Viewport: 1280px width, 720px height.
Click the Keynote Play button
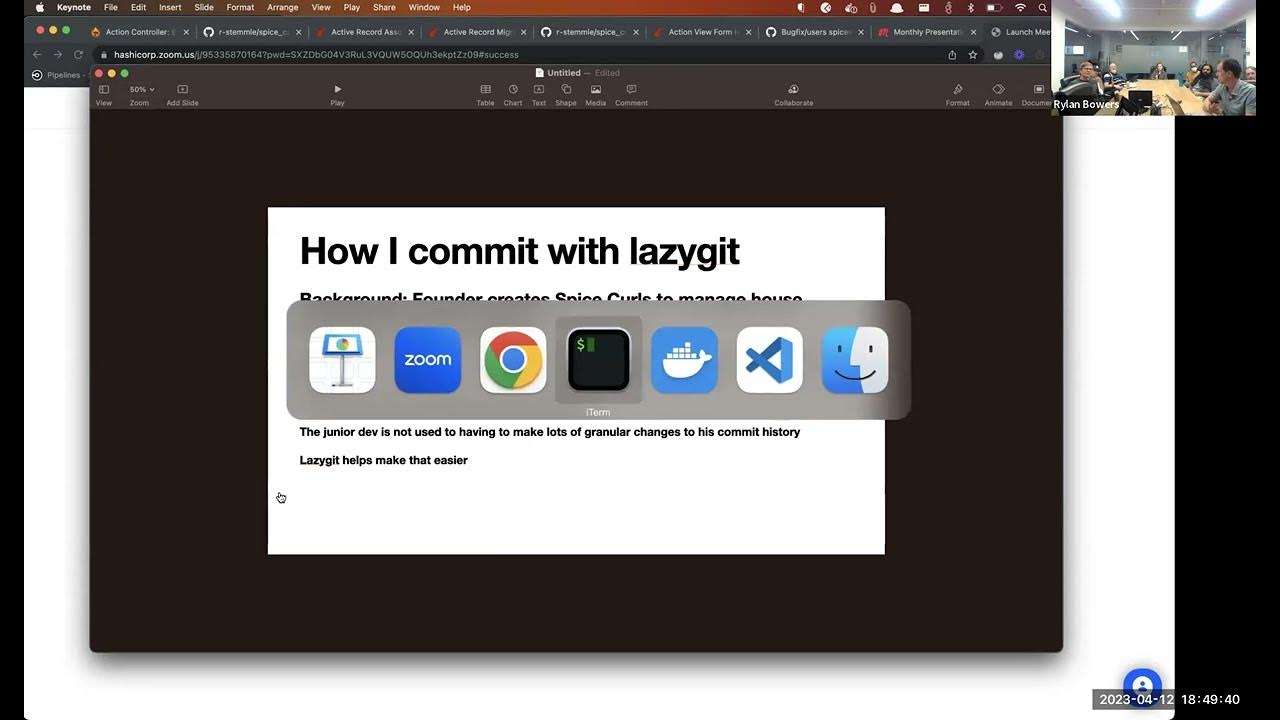click(337, 95)
